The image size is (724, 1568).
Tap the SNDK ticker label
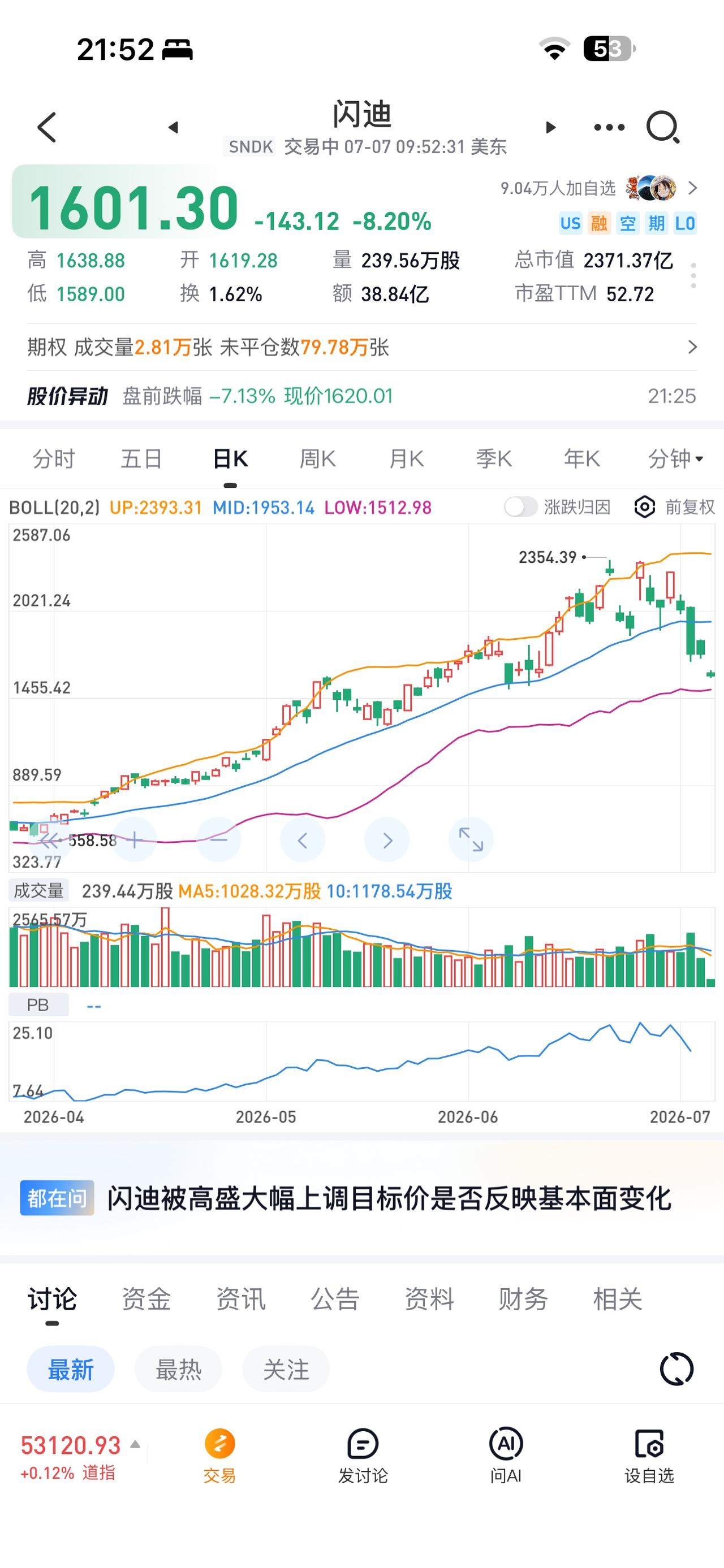[251, 147]
